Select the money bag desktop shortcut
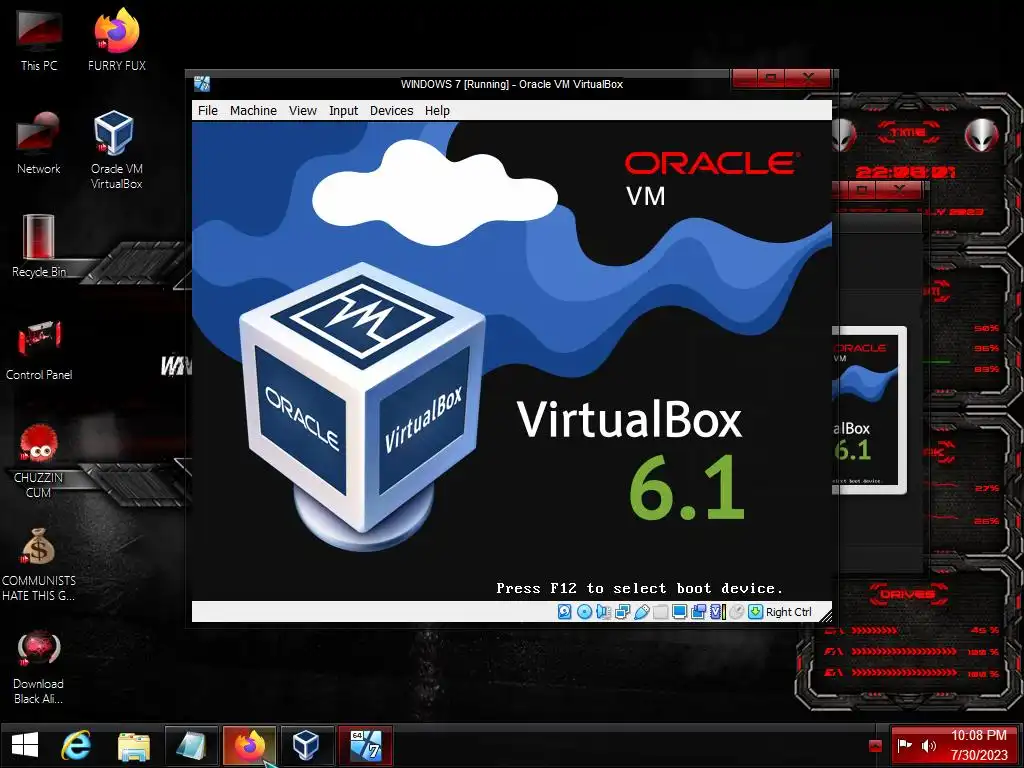The height and width of the screenshot is (768, 1024). pos(39,564)
